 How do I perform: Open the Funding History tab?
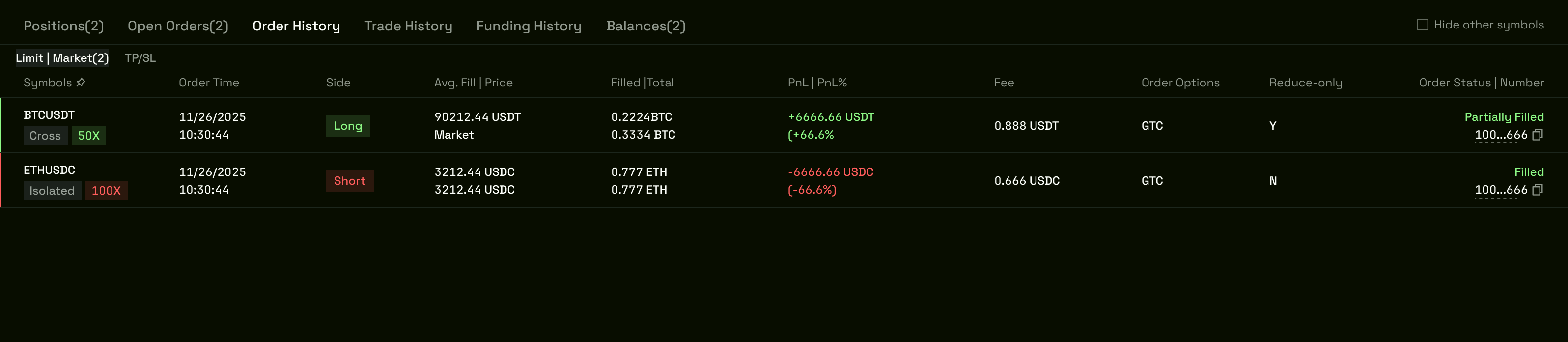(529, 26)
